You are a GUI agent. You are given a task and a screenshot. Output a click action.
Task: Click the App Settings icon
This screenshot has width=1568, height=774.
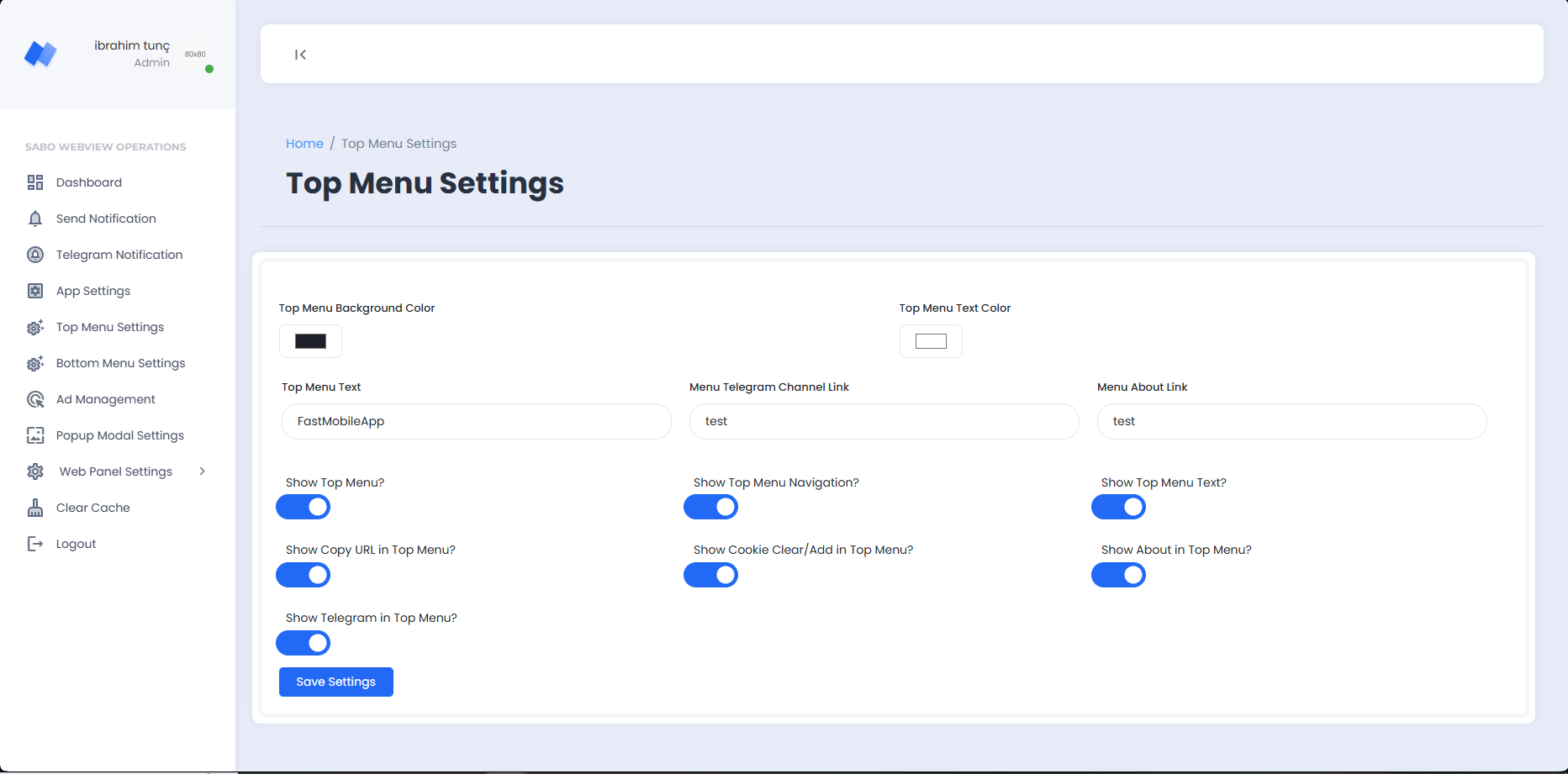click(34, 290)
